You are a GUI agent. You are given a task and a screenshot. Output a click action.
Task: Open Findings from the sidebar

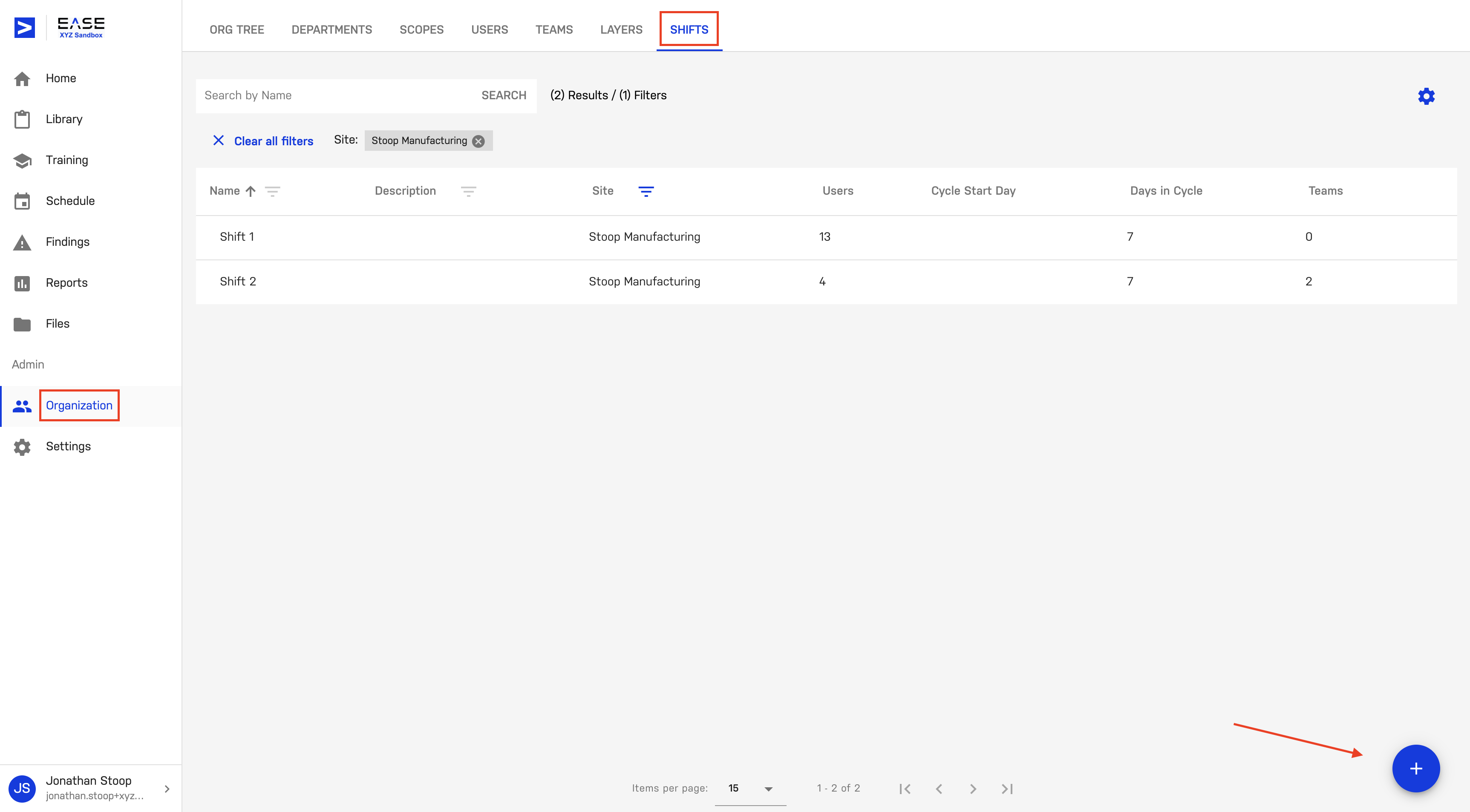(x=67, y=242)
